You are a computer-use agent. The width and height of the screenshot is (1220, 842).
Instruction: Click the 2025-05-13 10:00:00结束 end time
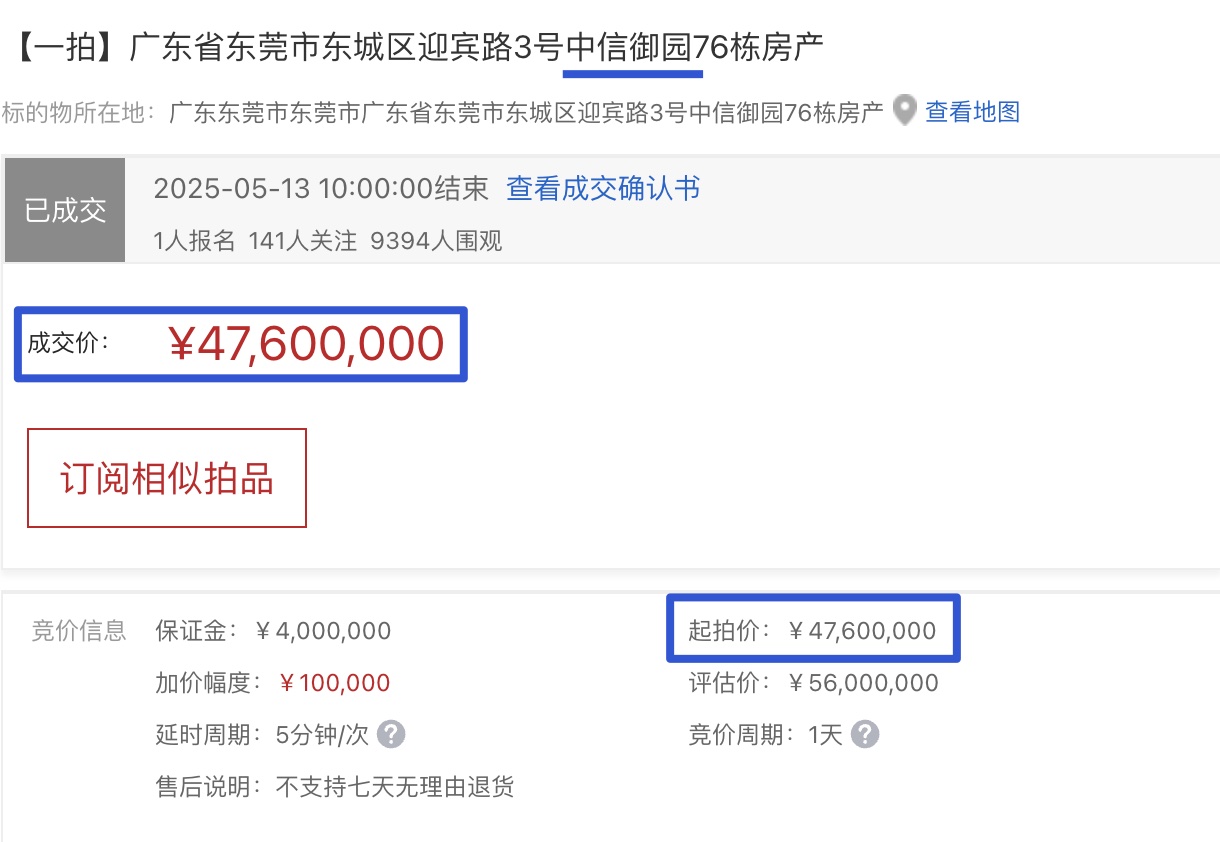(x=321, y=188)
